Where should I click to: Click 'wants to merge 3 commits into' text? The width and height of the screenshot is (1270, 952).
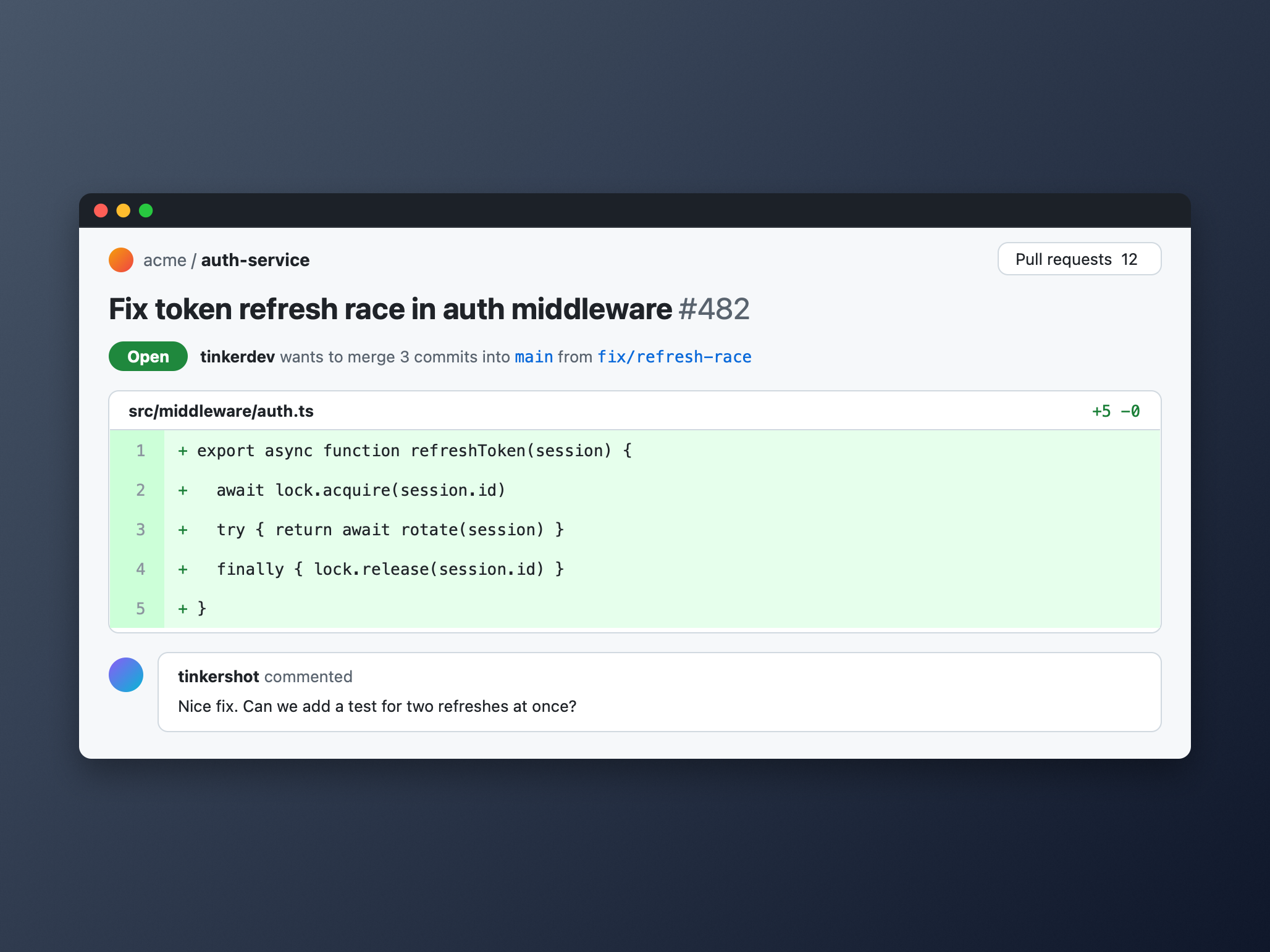(x=395, y=357)
